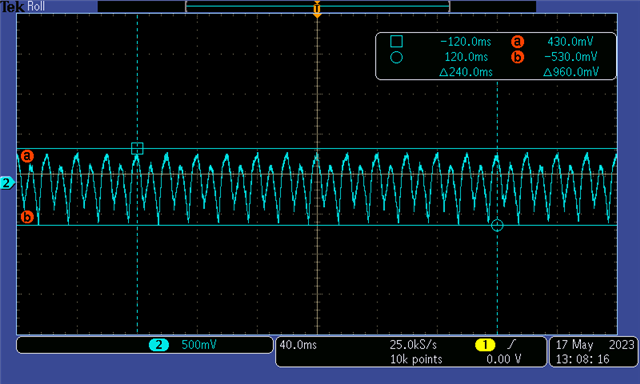
Task: Click the yellow trigger channel 1 badge
Action: (x=485, y=345)
